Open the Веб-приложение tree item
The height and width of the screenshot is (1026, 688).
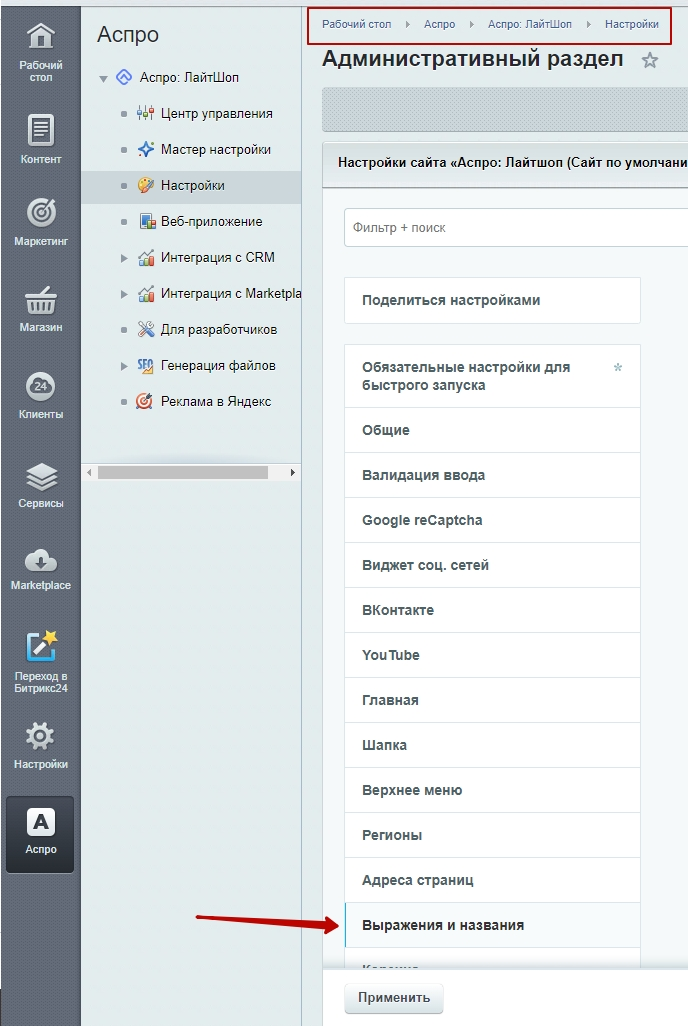[x=211, y=221]
